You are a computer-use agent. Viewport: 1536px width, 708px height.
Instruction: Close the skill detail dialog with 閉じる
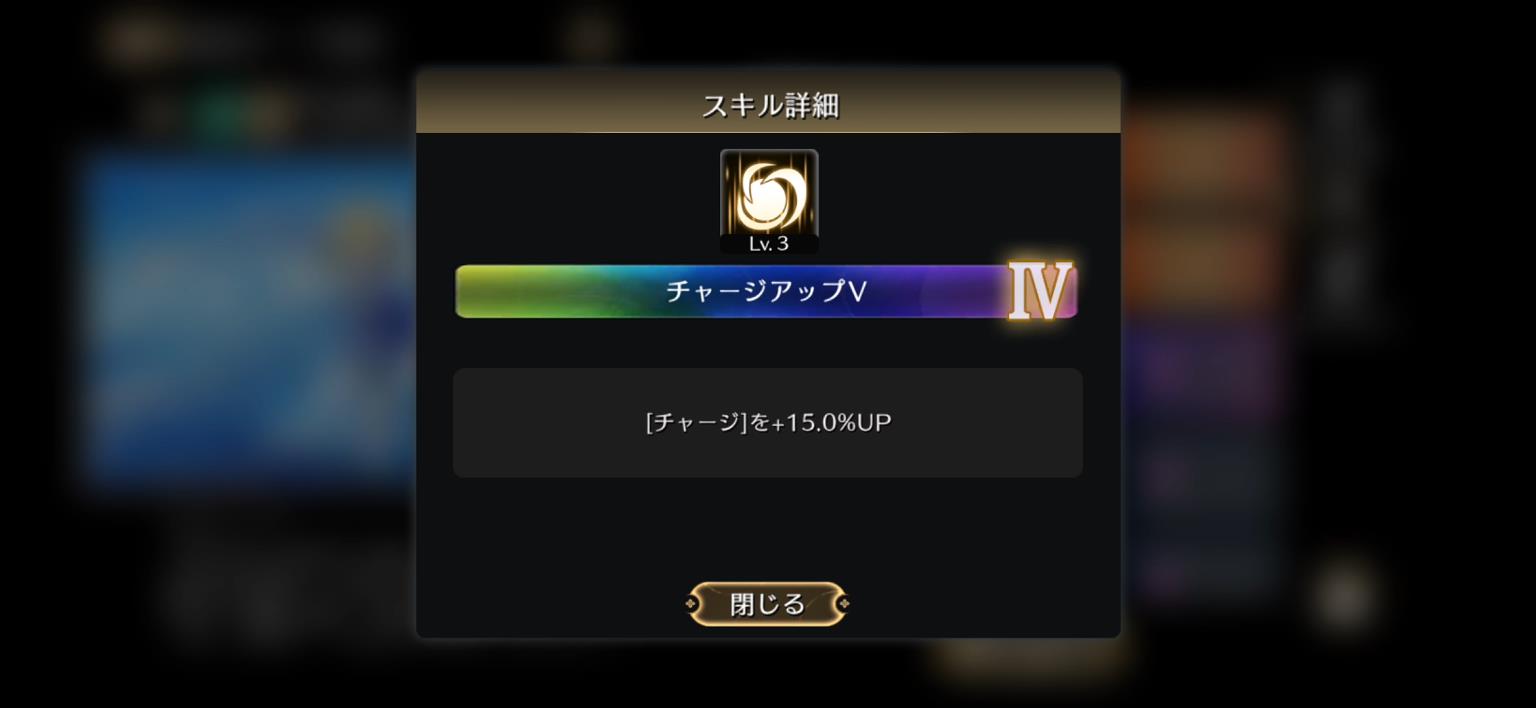coord(767,604)
